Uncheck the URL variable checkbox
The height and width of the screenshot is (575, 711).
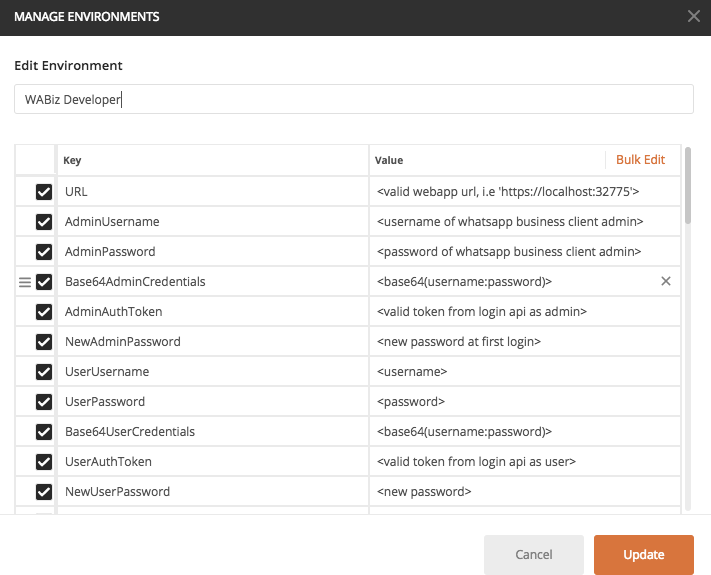point(44,192)
